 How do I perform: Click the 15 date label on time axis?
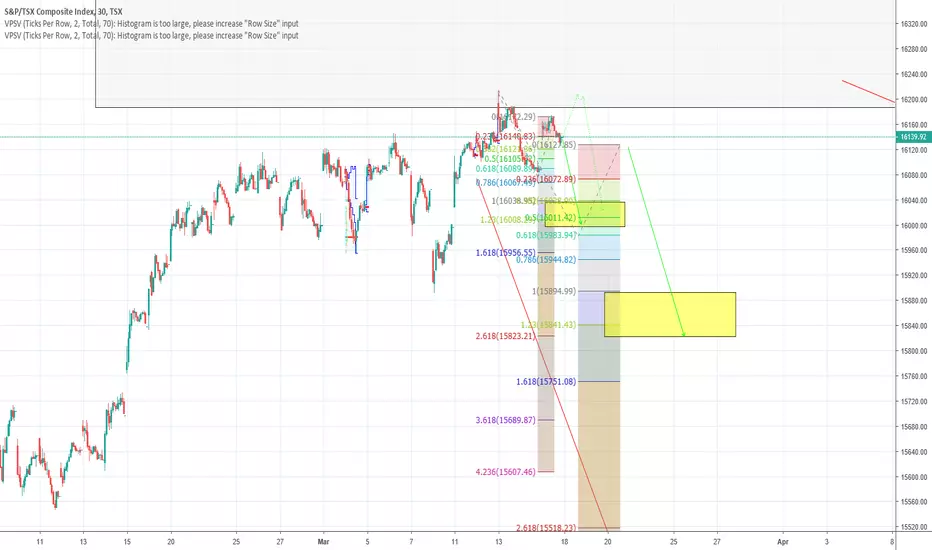[x=127, y=542]
